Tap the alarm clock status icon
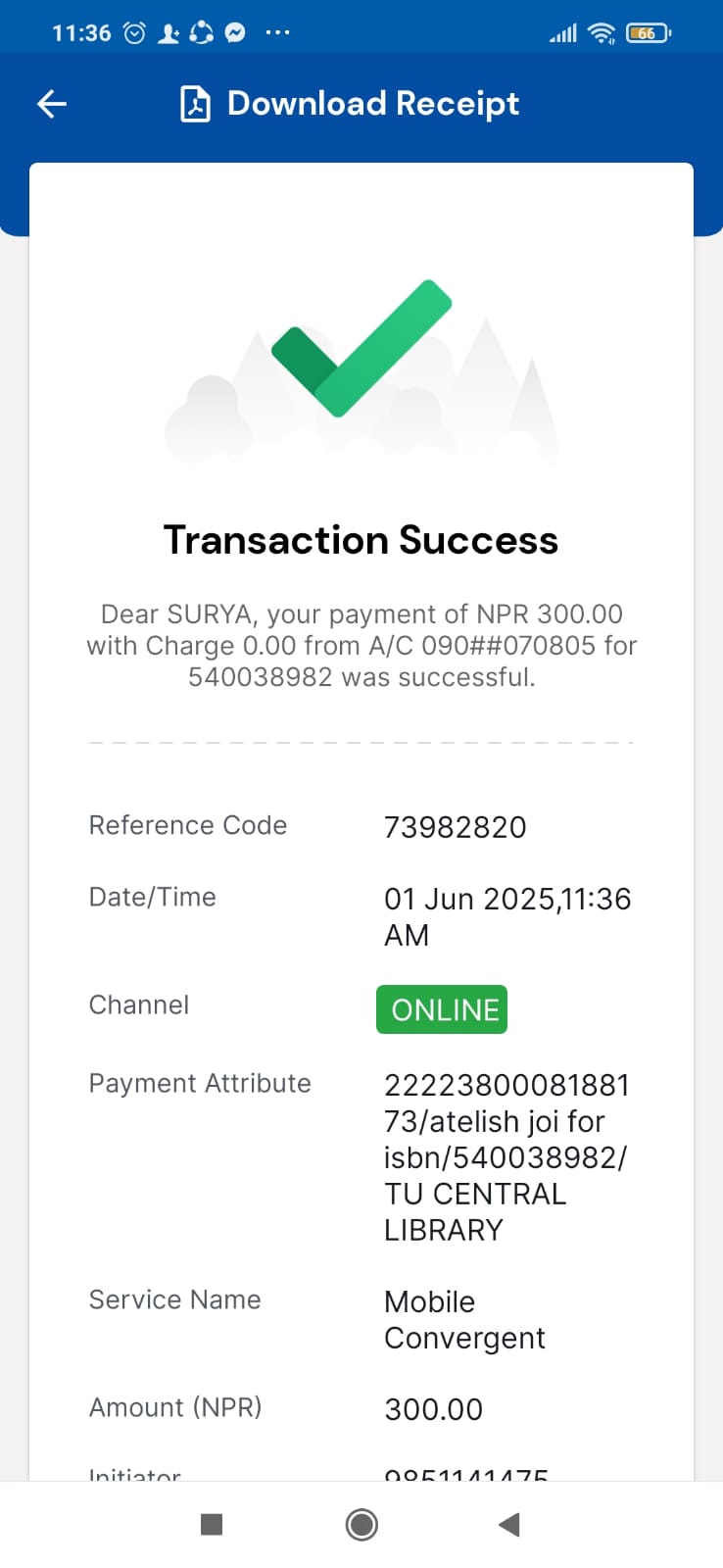The width and height of the screenshot is (723, 1568). [135, 33]
